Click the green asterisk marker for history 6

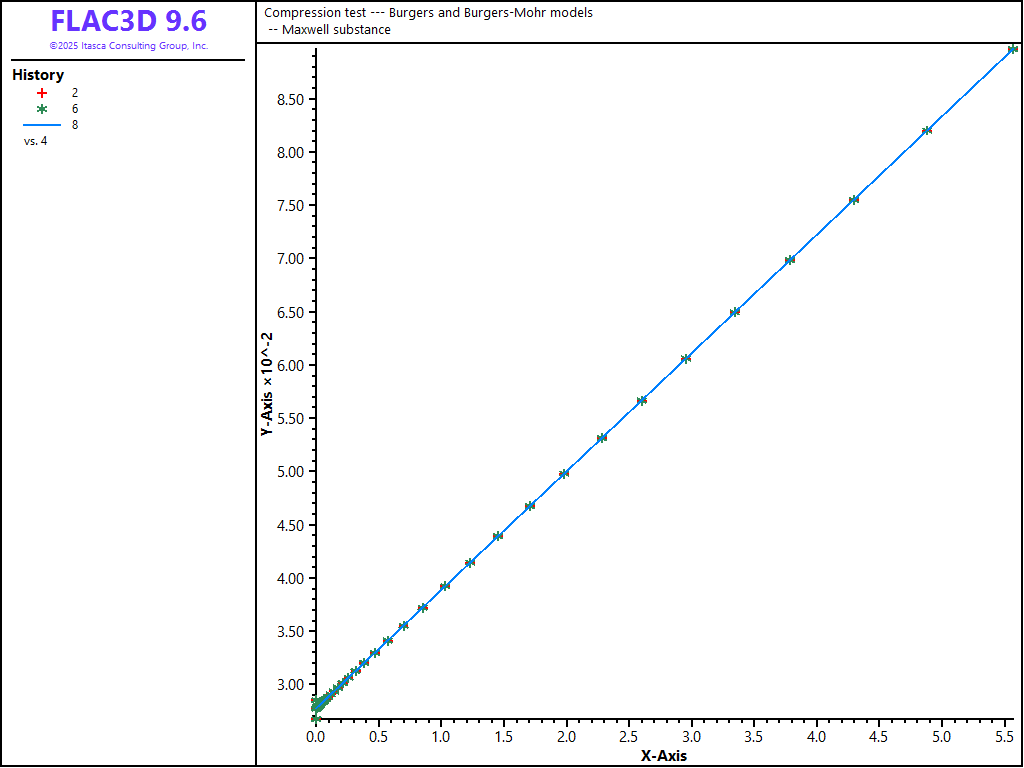(42, 108)
